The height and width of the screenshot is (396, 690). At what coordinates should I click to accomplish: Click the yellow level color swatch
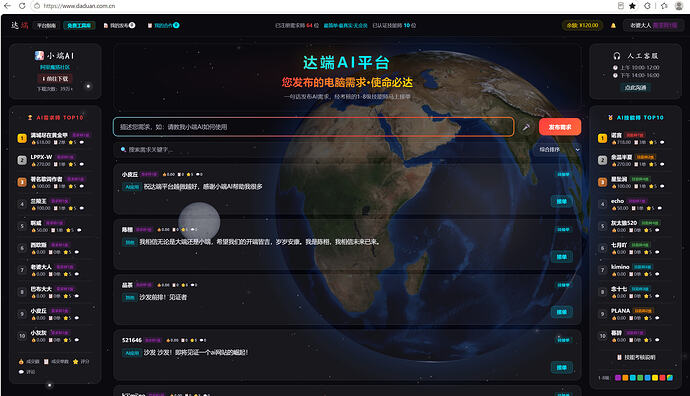point(655,378)
